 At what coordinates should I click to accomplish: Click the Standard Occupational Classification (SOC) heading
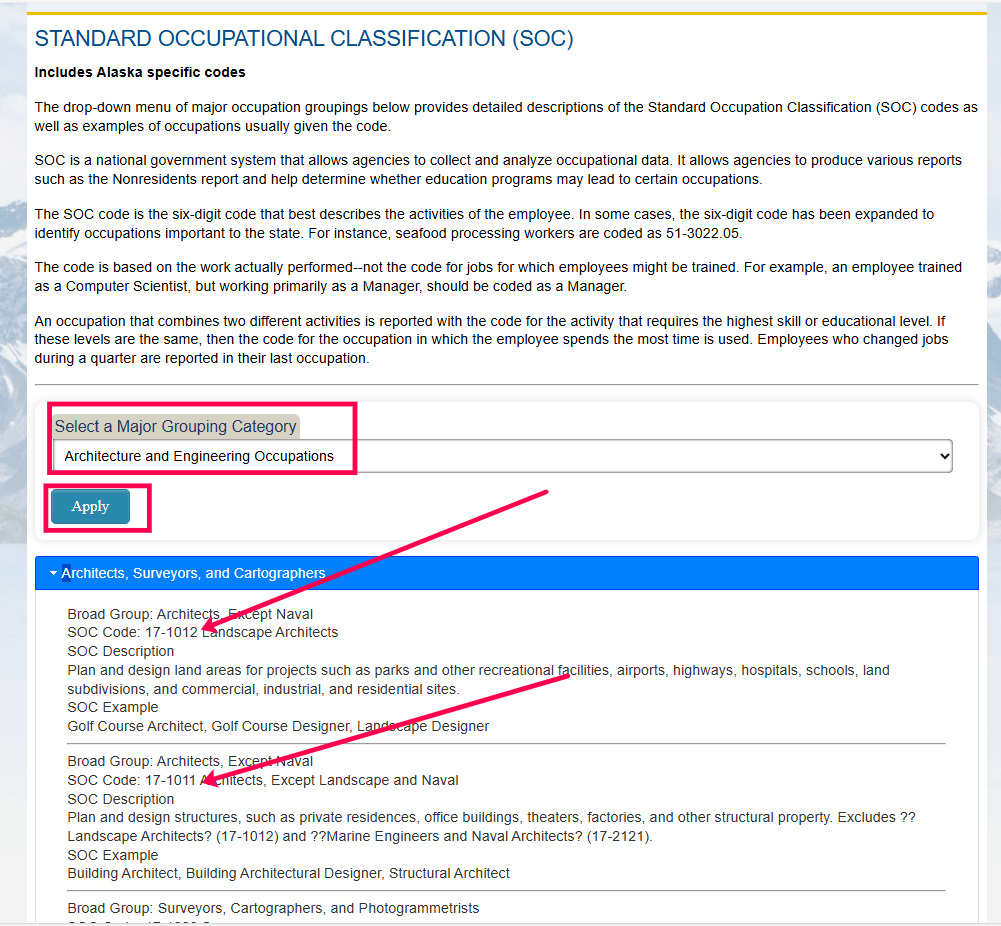pyautogui.click(x=304, y=38)
